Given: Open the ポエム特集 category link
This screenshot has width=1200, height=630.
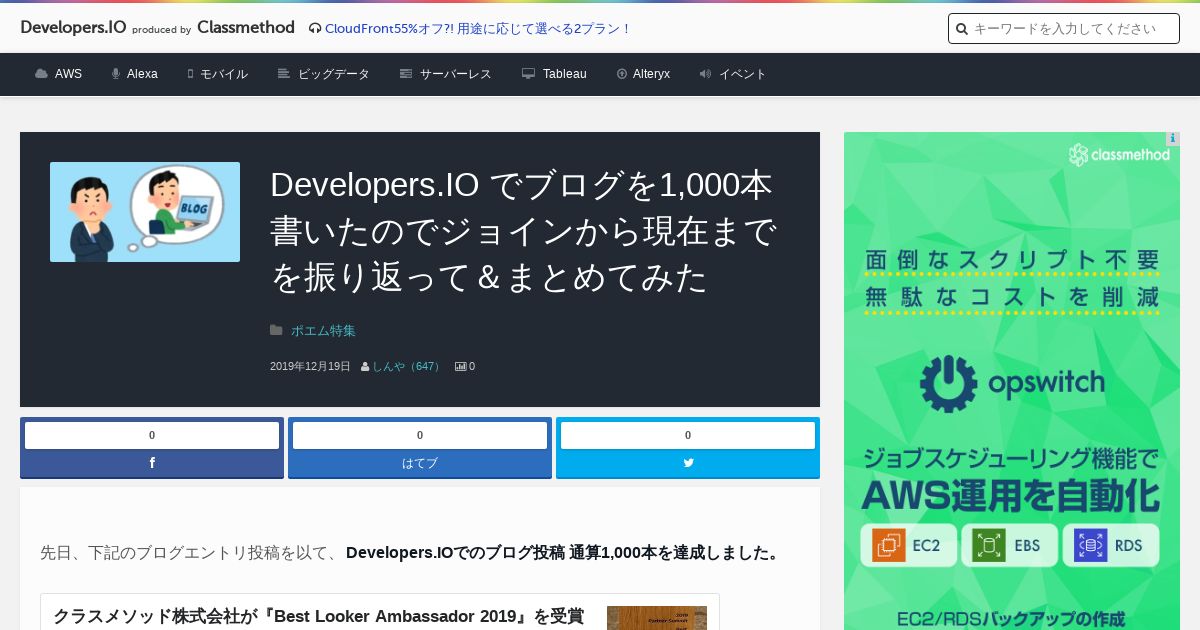Looking at the screenshot, I should (x=323, y=330).
